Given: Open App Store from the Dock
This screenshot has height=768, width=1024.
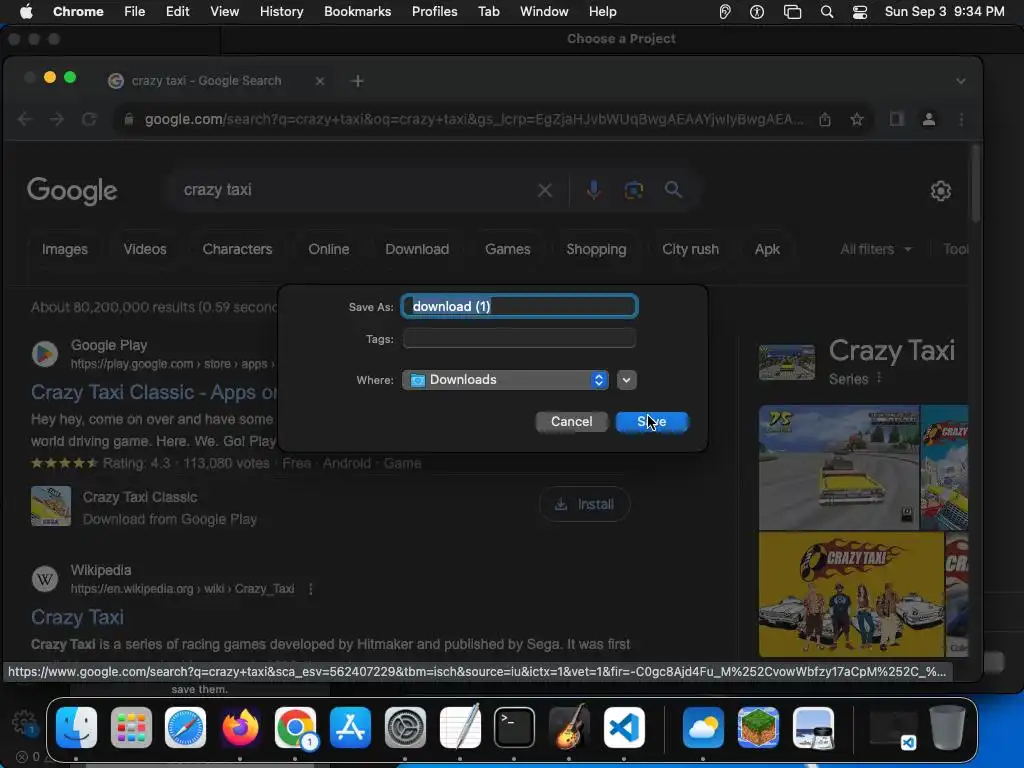Looking at the screenshot, I should (x=350, y=727).
